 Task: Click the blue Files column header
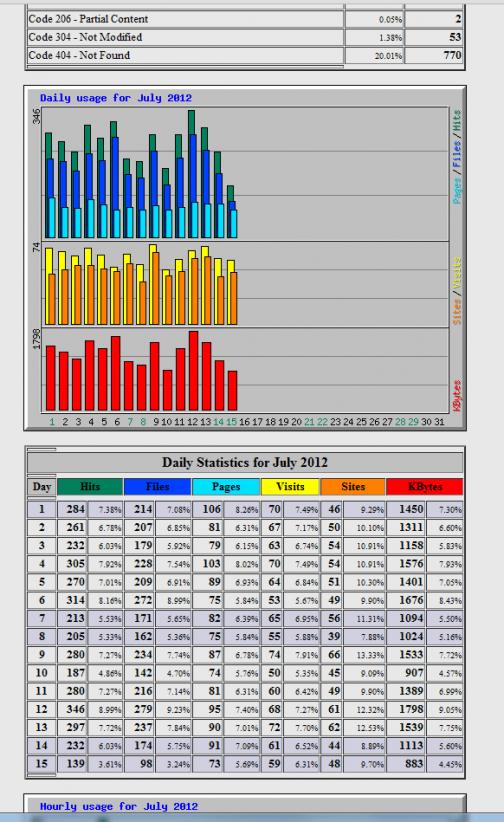click(157, 486)
